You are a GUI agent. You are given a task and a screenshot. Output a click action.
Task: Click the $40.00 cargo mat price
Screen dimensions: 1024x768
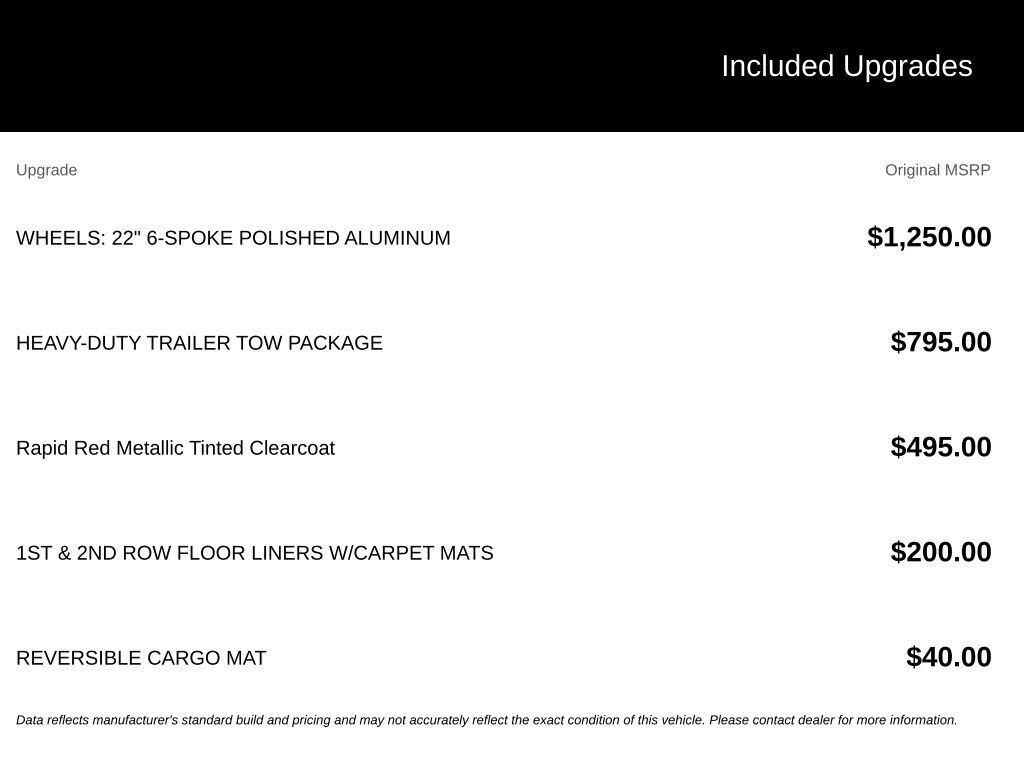point(949,658)
